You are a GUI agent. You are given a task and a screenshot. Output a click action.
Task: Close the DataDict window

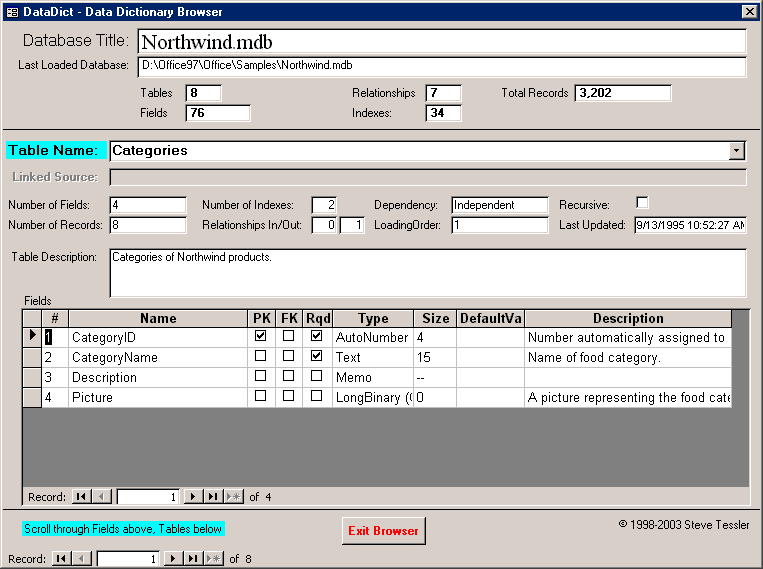click(x=749, y=12)
